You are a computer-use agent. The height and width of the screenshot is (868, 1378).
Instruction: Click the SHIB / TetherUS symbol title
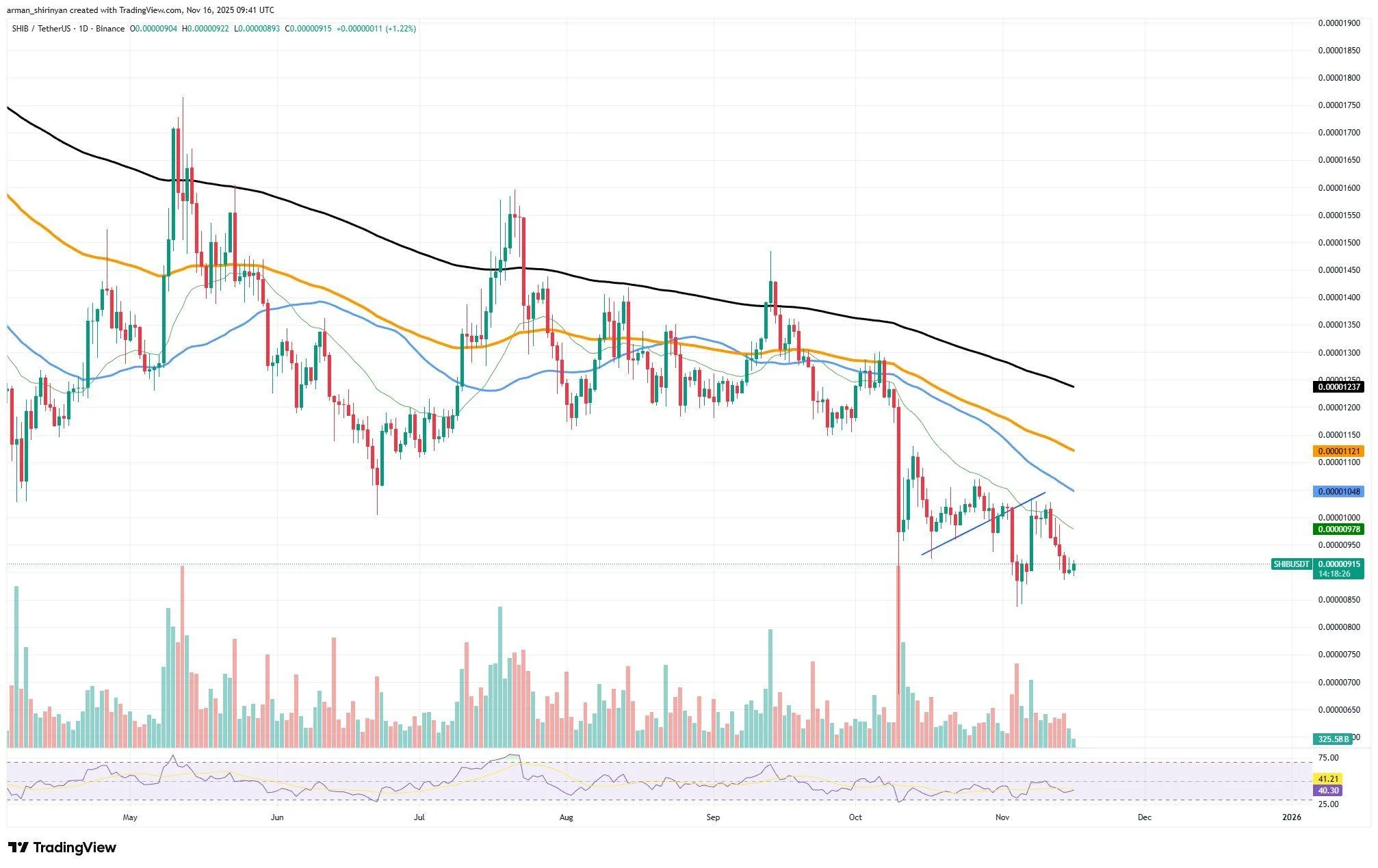tap(42, 29)
